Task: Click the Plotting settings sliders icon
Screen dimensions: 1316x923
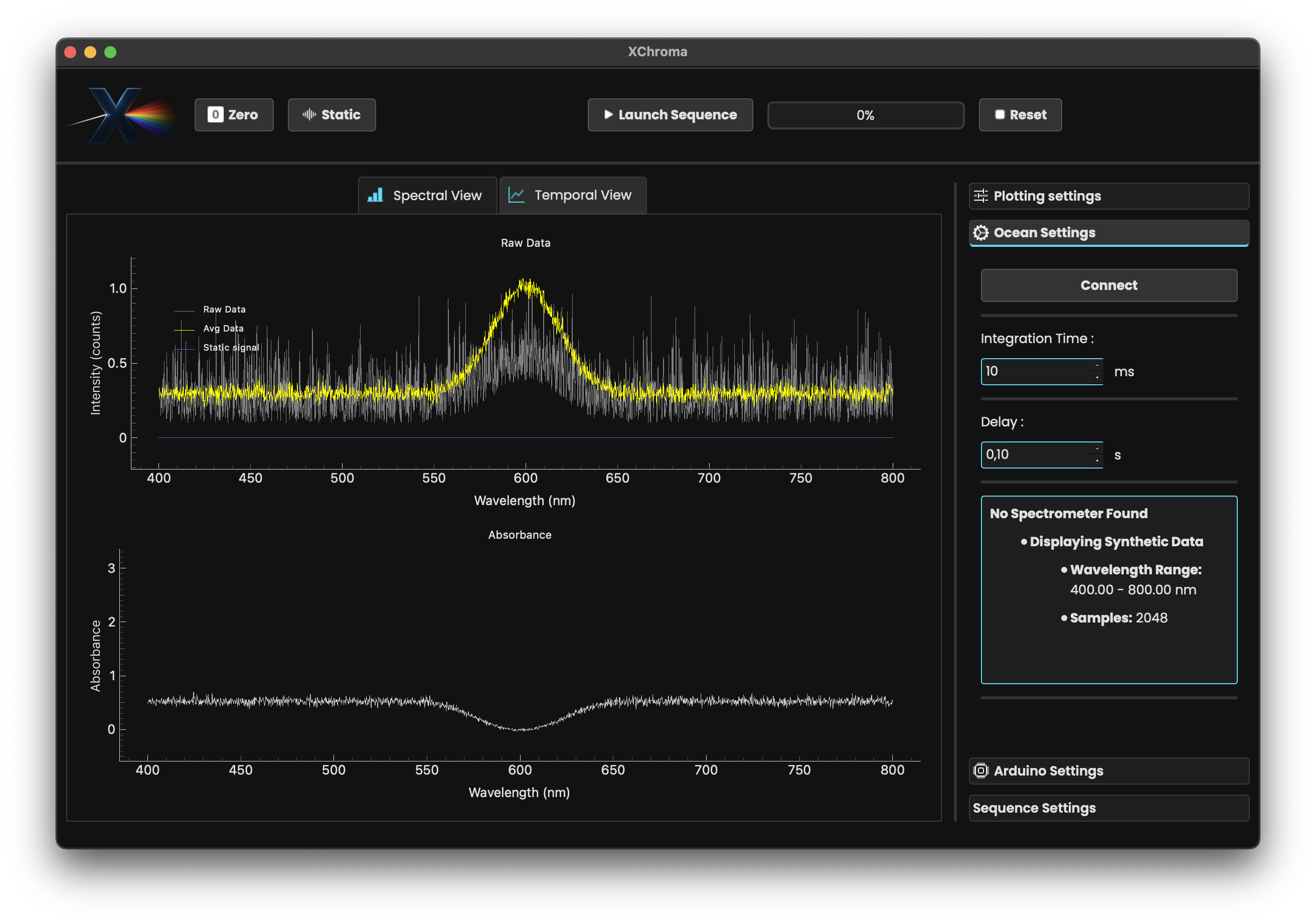Action: pos(980,196)
